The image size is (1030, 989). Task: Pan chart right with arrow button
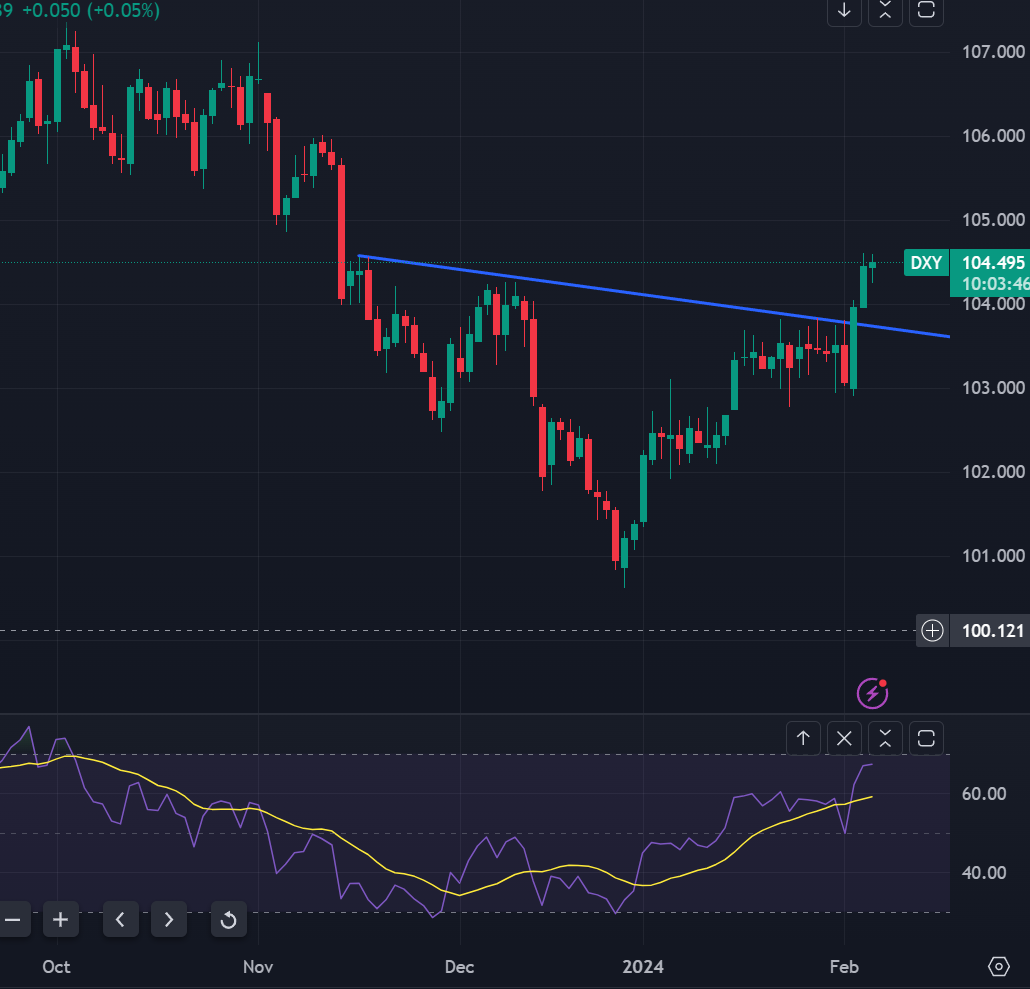(169, 919)
